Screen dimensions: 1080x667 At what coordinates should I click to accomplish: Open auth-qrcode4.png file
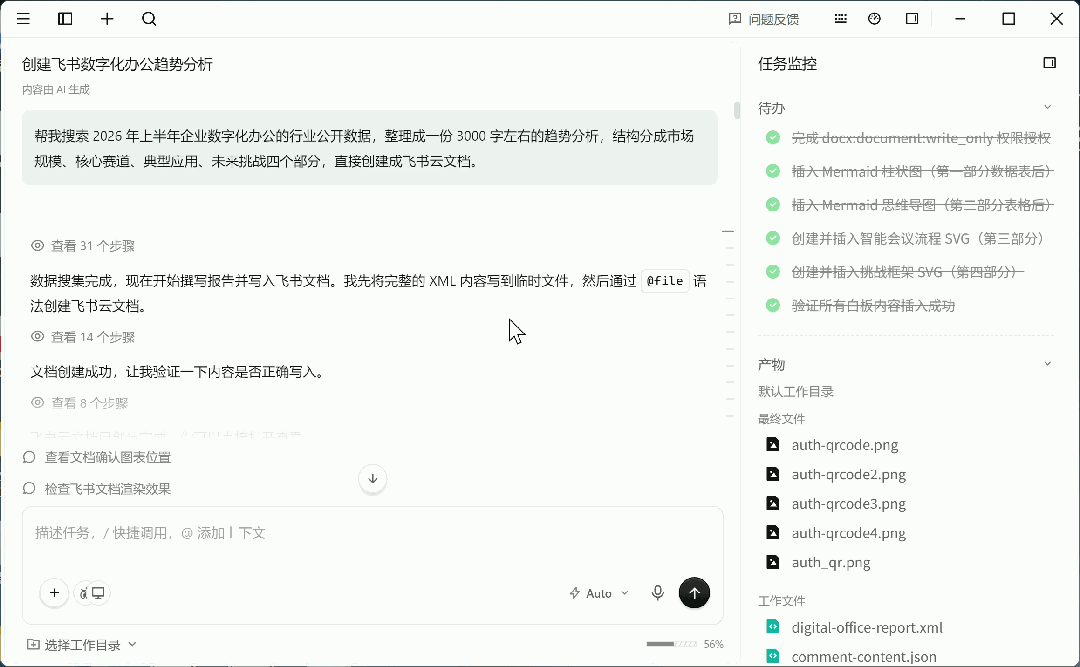[x=849, y=533]
